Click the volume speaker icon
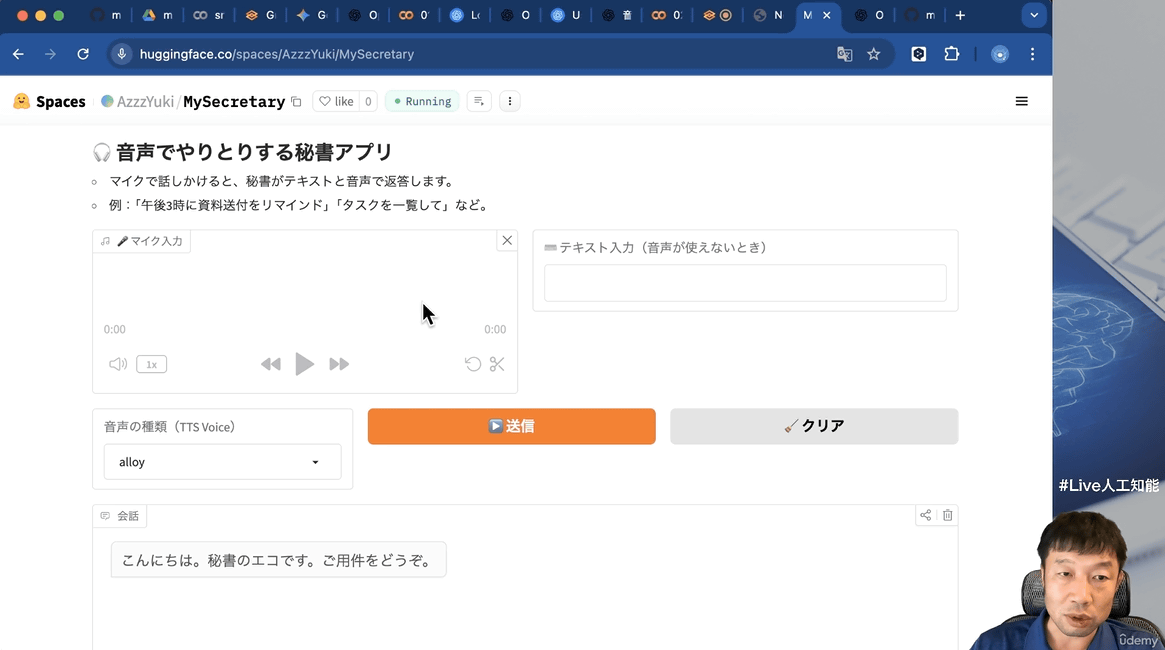This screenshot has height=650, width=1165. pos(118,364)
